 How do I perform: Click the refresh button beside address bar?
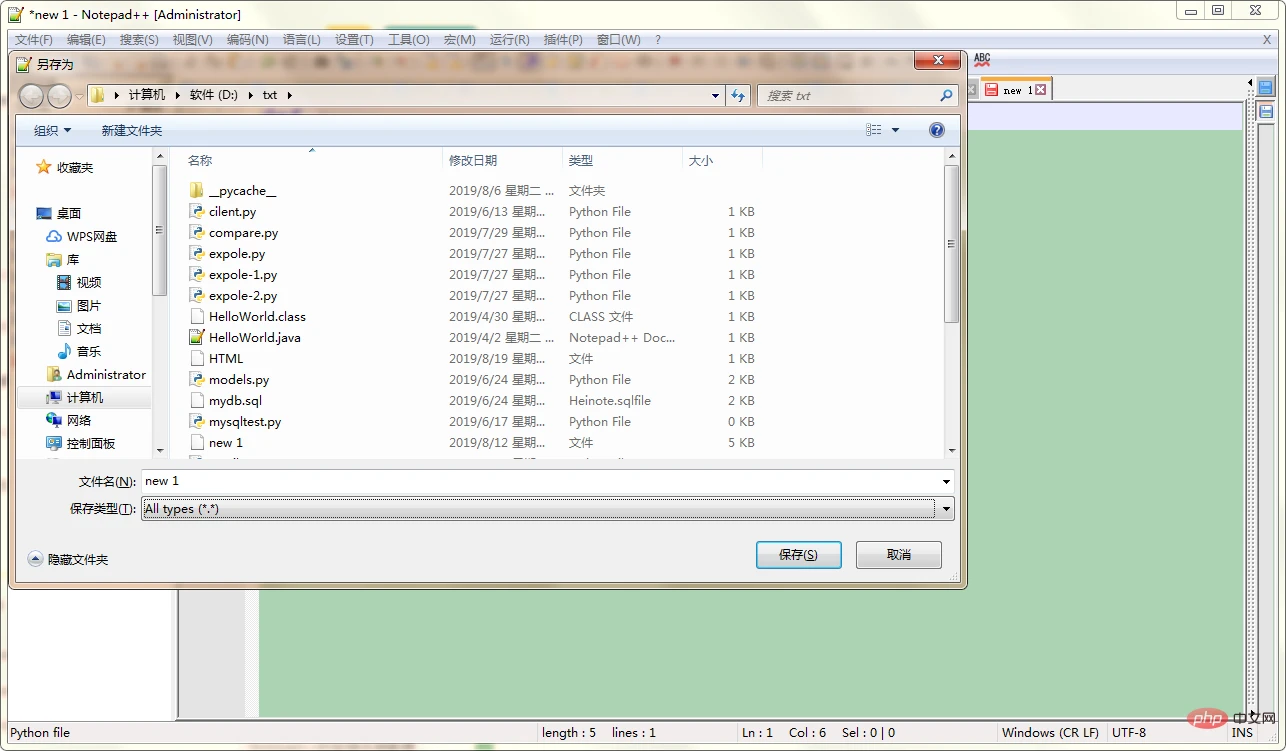(x=738, y=96)
